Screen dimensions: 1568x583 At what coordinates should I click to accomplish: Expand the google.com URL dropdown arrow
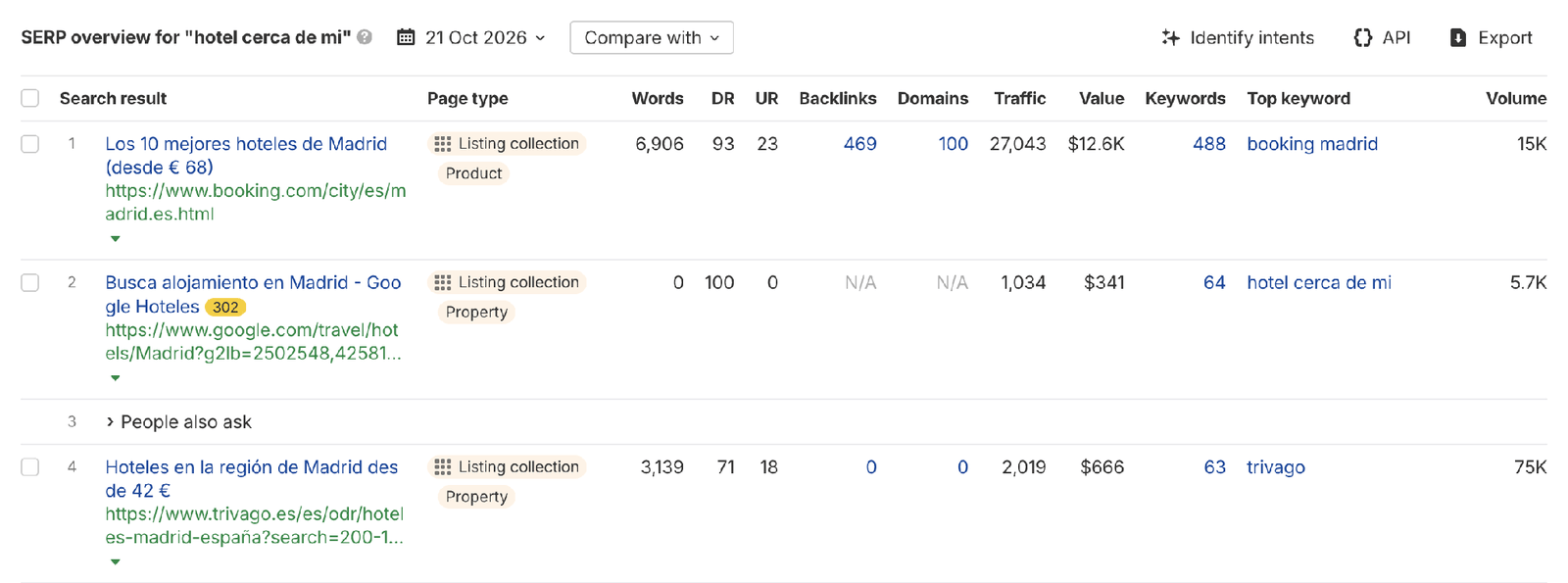116,378
